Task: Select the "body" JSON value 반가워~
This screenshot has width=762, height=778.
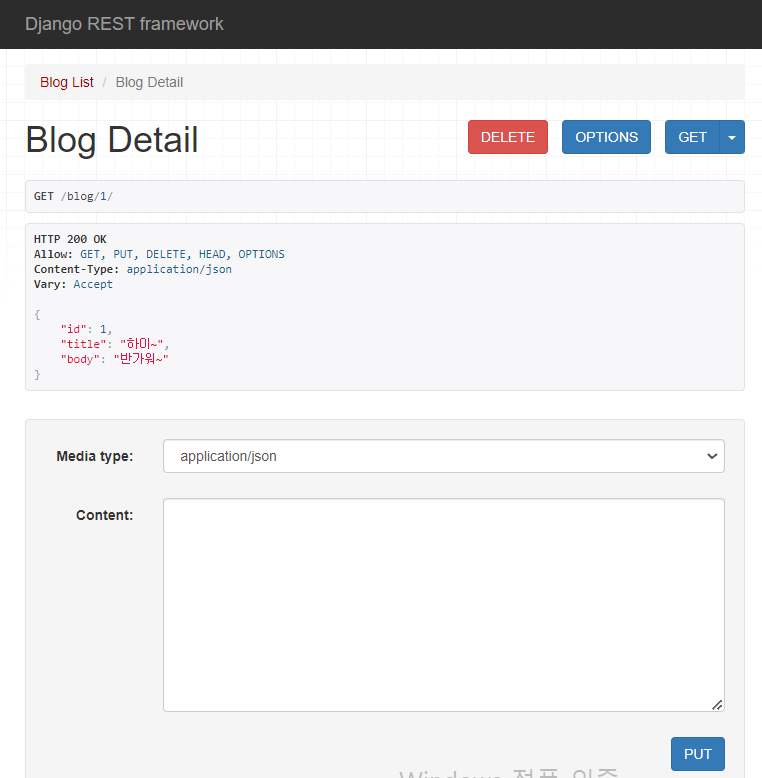Action: coord(141,358)
